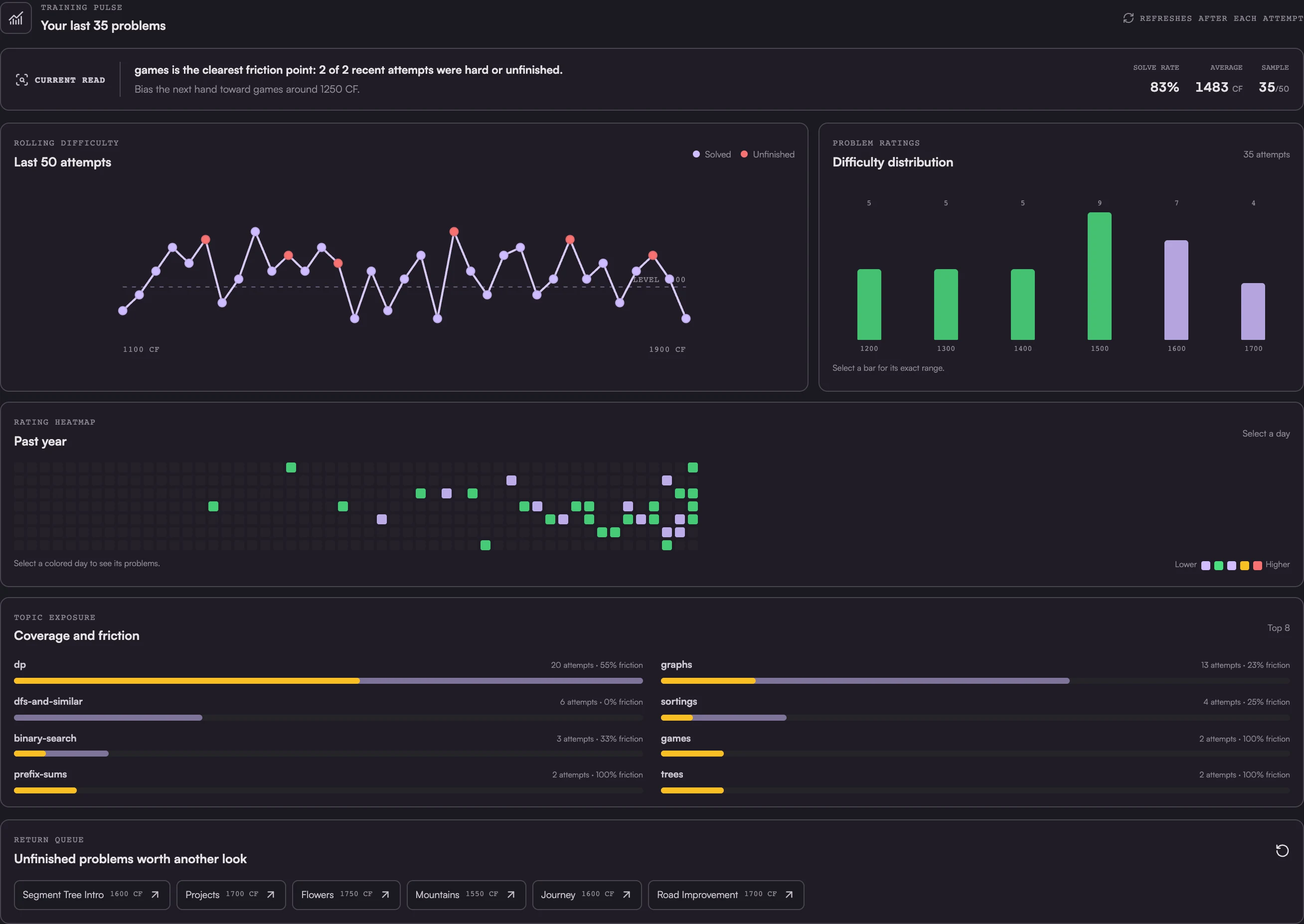Open arrow icon on Flowers chip
Image resolution: width=1304 pixels, height=924 pixels.
point(385,895)
